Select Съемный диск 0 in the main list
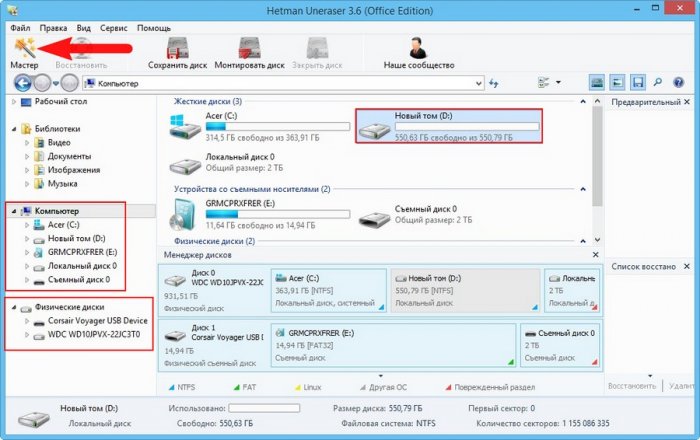The width and height of the screenshot is (700, 440). tap(415, 215)
